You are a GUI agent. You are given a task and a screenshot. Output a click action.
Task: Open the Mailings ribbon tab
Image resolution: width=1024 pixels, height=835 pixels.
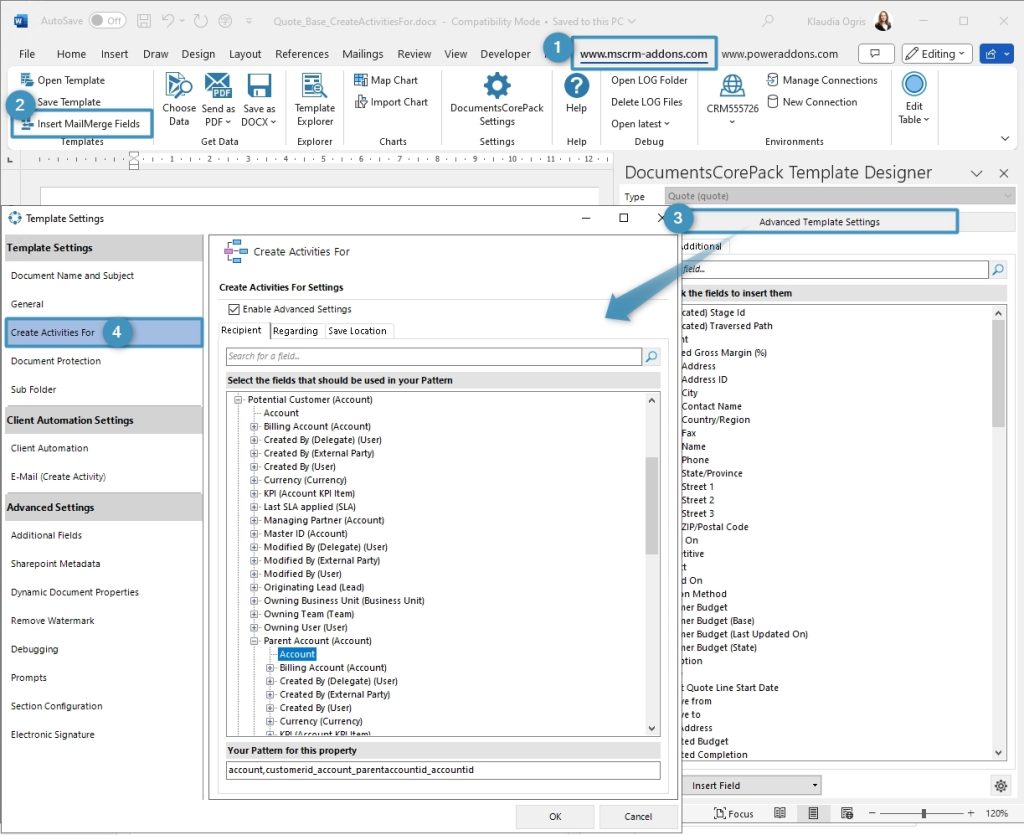tap(362, 54)
